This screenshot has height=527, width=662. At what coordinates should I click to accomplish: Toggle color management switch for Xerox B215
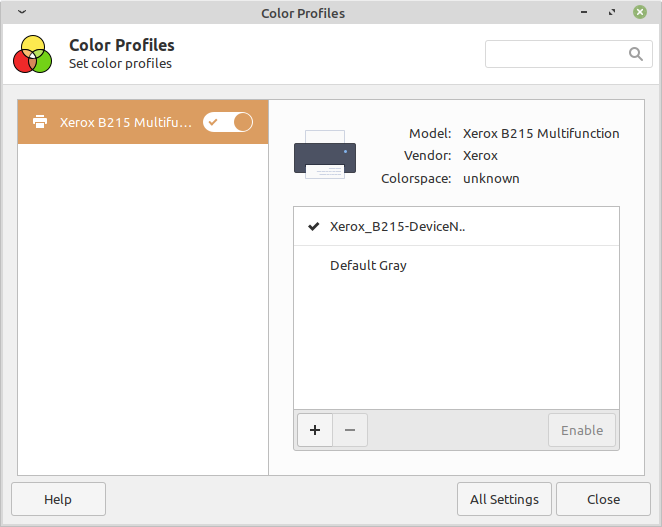click(x=228, y=122)
